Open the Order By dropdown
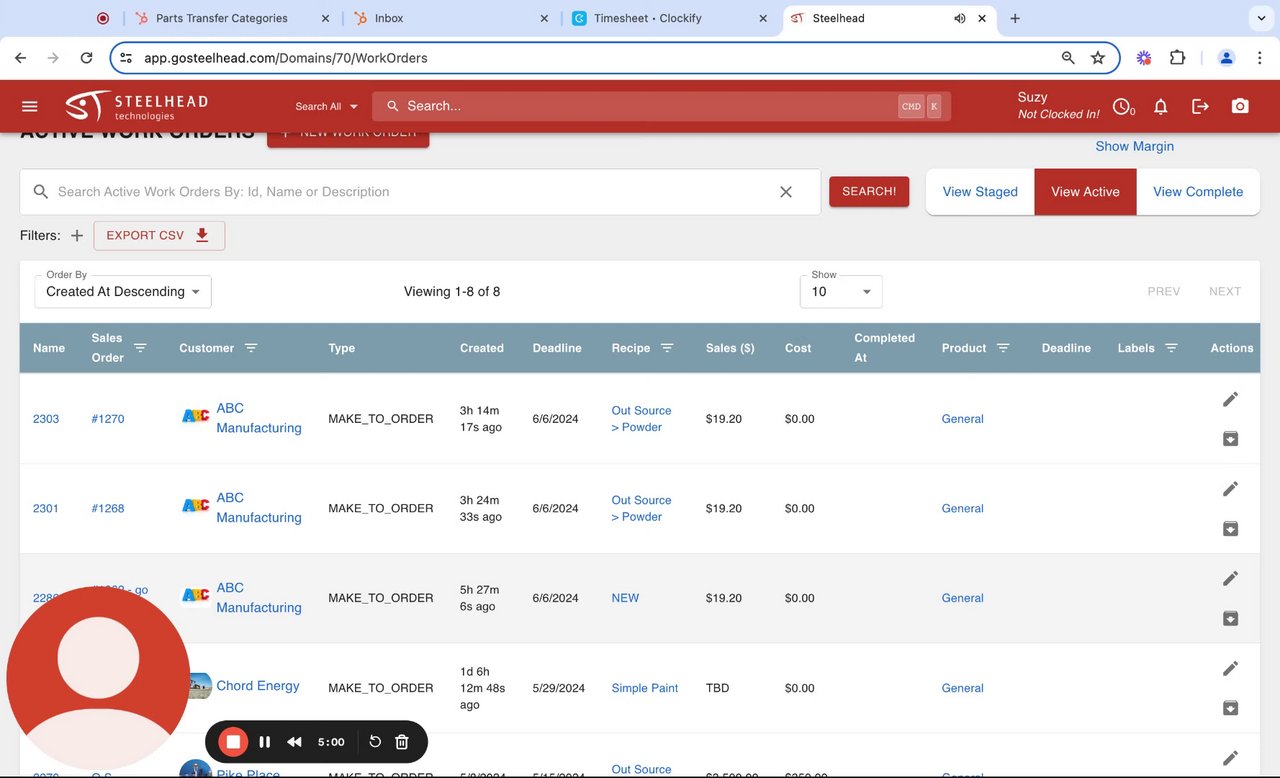Image resolution: width=1280 pixels, height=778 pixels. tap(123, 291)
